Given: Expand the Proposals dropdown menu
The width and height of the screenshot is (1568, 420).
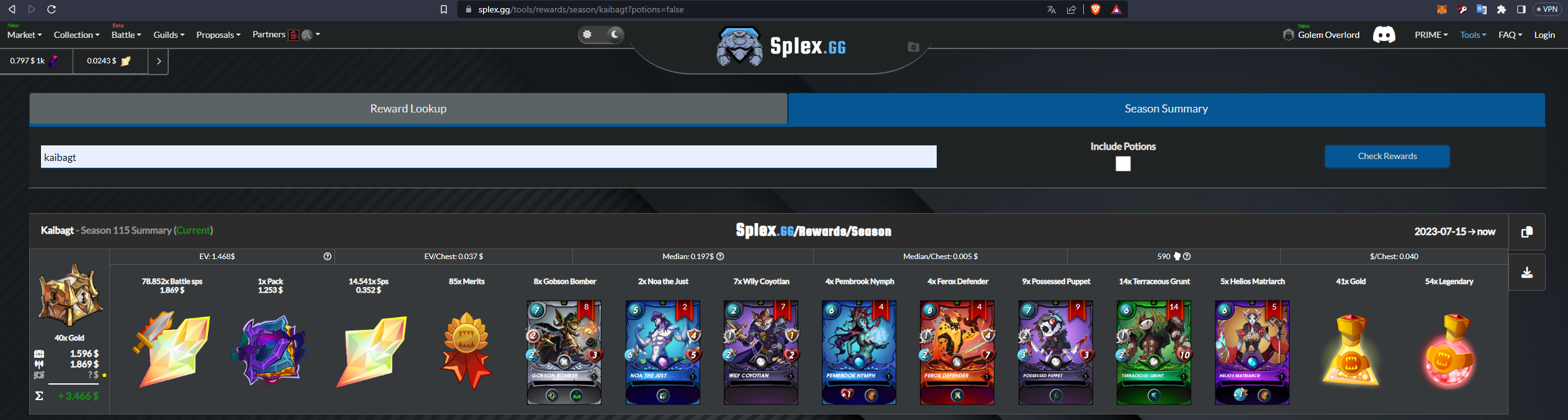Looking at the screenshot, I should 219,35.
